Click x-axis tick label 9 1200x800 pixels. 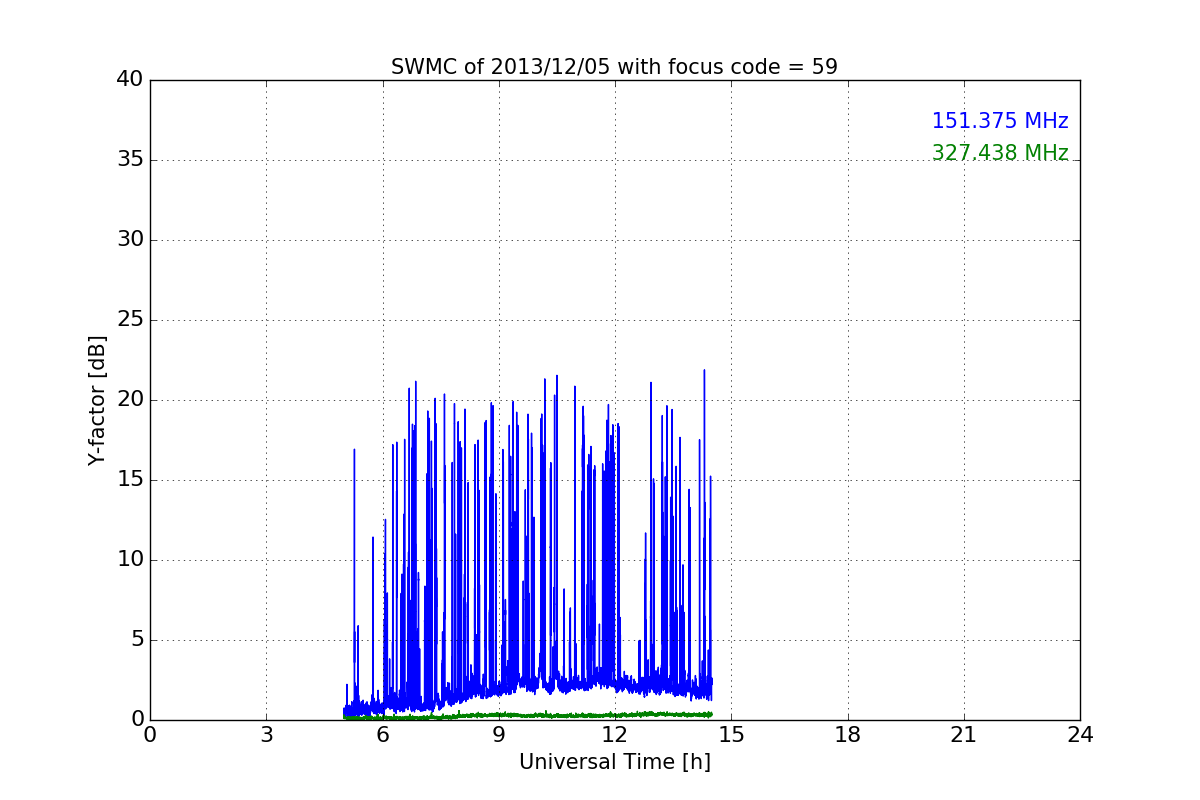click(x=499, y=735)
